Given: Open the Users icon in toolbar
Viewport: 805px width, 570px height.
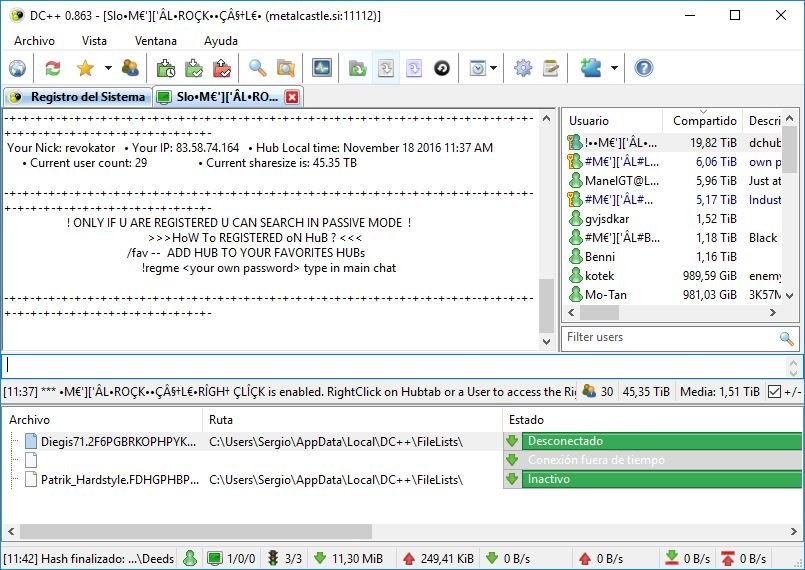Looking at the screenshot, I should (x=130, y=68).
